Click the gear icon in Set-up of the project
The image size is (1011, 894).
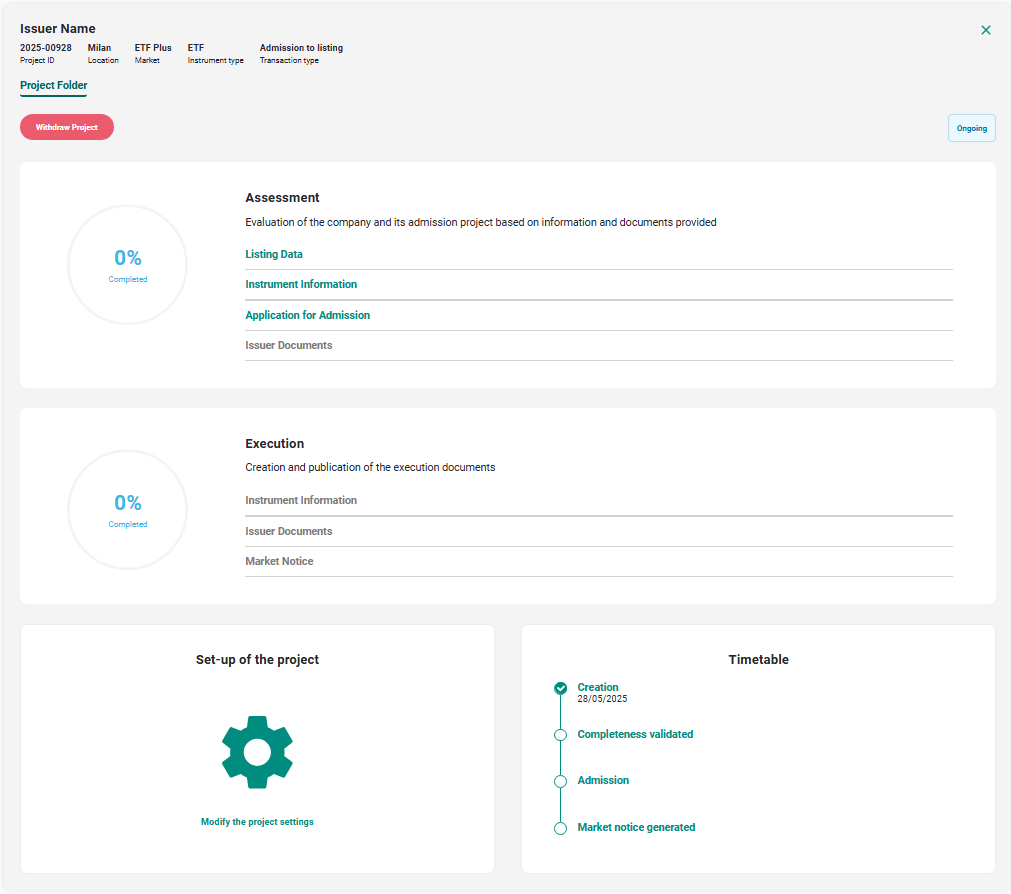[x=257, y=752]
